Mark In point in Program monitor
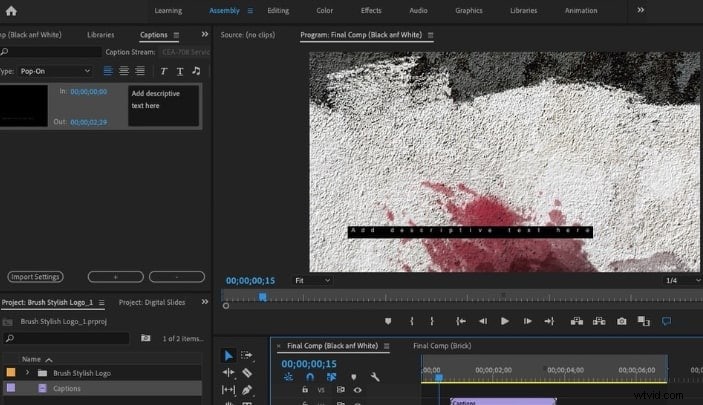The image size is (703, 405). tap(412, 321)
